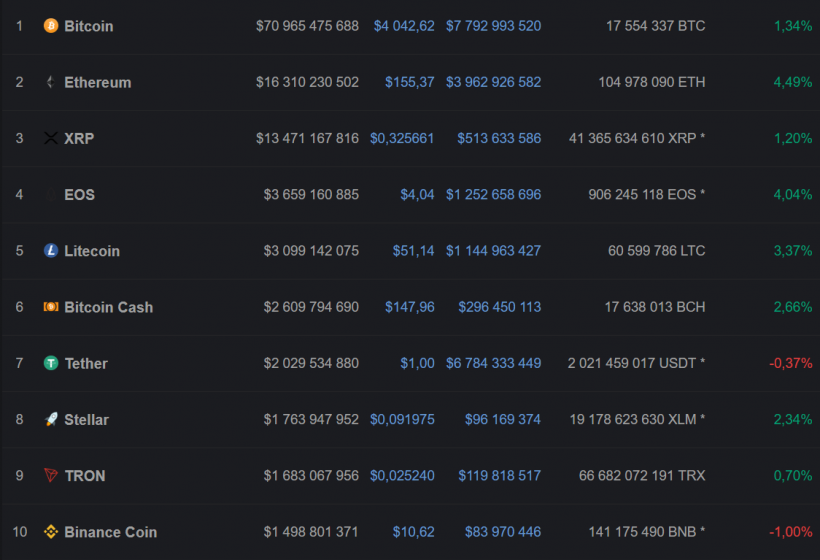The image size is (820, 560).
Task: Click the TRON red logo icon
Action: pos(51,476)
